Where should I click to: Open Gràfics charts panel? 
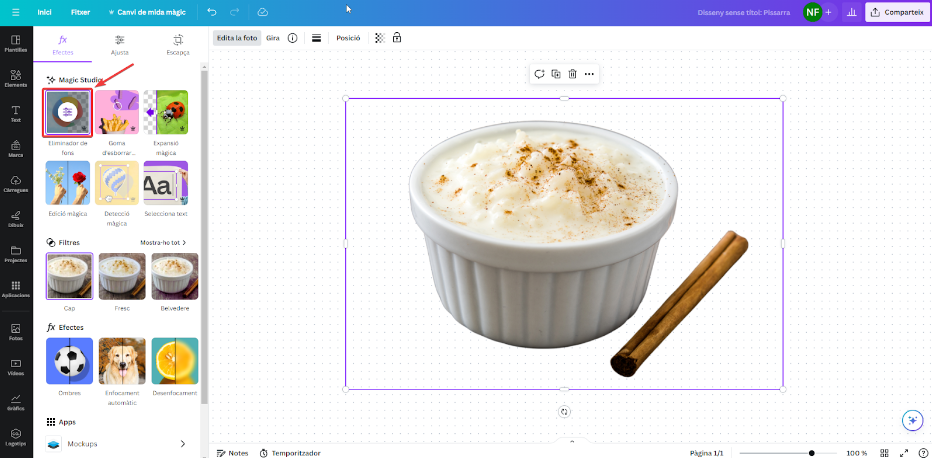[16, 402]
